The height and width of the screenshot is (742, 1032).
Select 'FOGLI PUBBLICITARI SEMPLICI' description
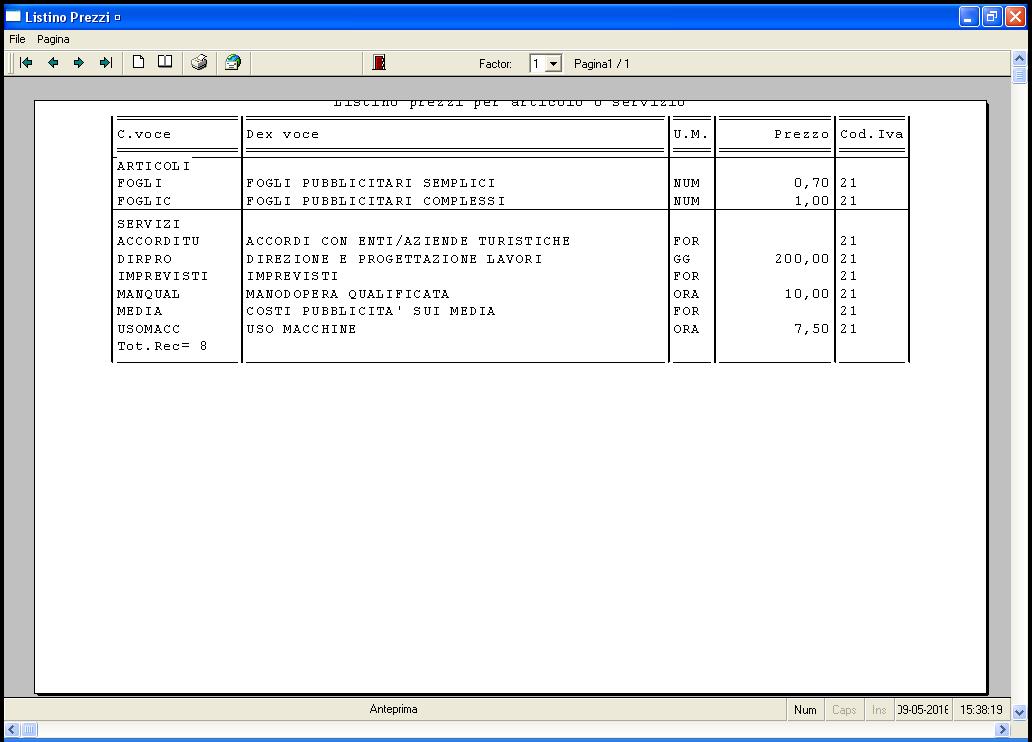[x=371, y=183]
